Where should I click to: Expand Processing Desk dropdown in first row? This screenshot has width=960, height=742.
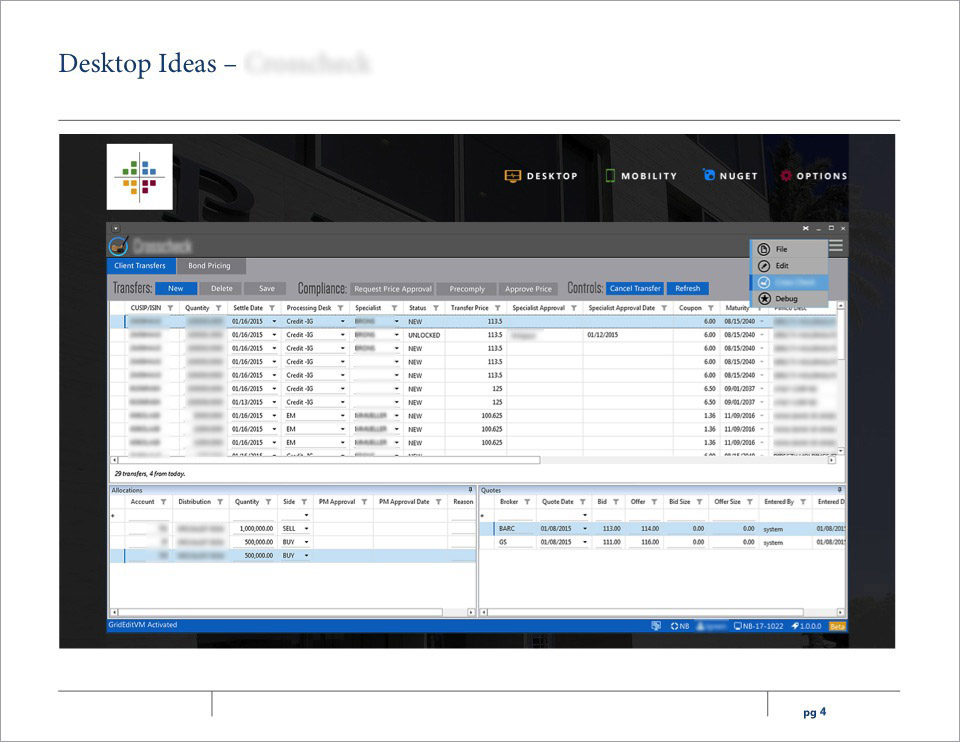click(x=343, y=322)
